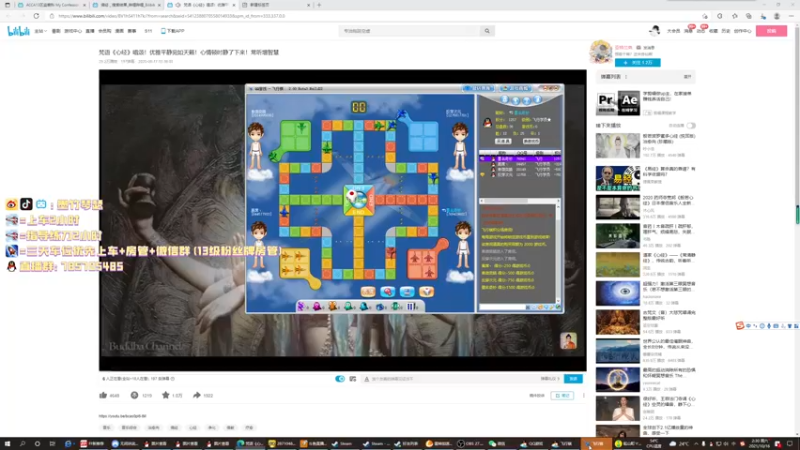This screenshot has width=800, height=450.
Task: Open the notes button below the video
Action: (x=562, y=395)
